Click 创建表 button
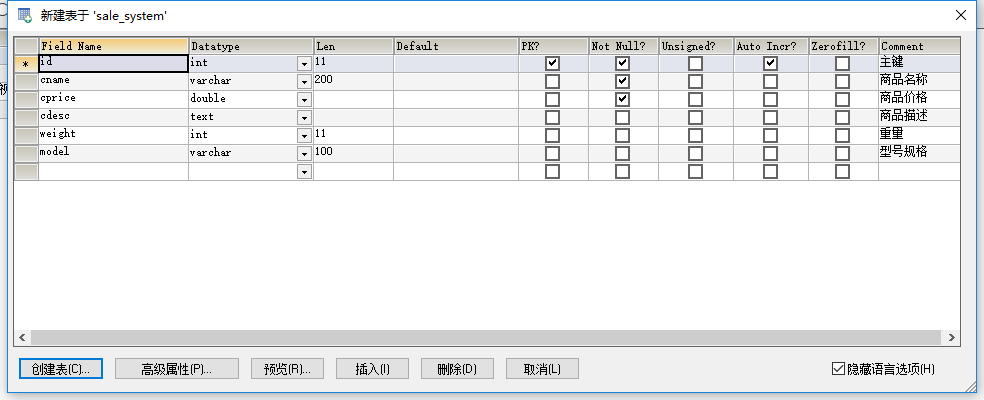 tap(61, 369)
